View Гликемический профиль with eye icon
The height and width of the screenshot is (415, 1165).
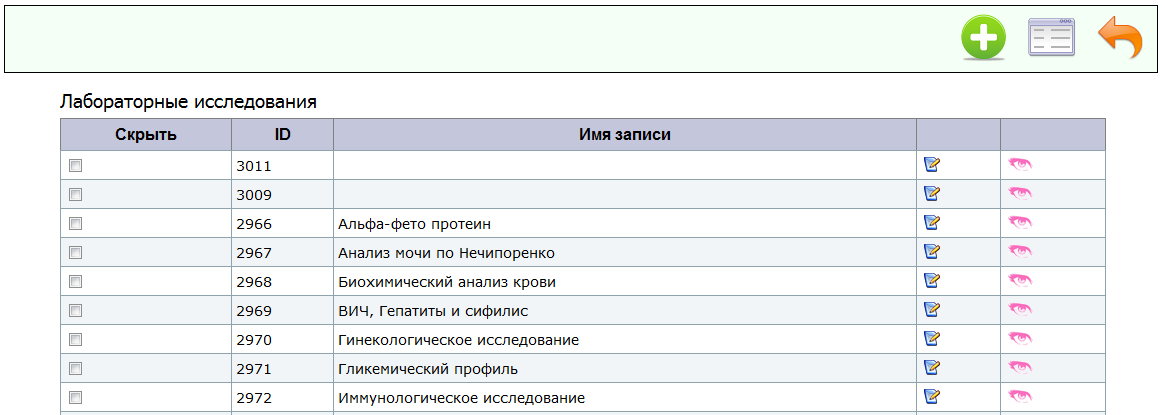pyautogui.click(x=1020, y=367)
